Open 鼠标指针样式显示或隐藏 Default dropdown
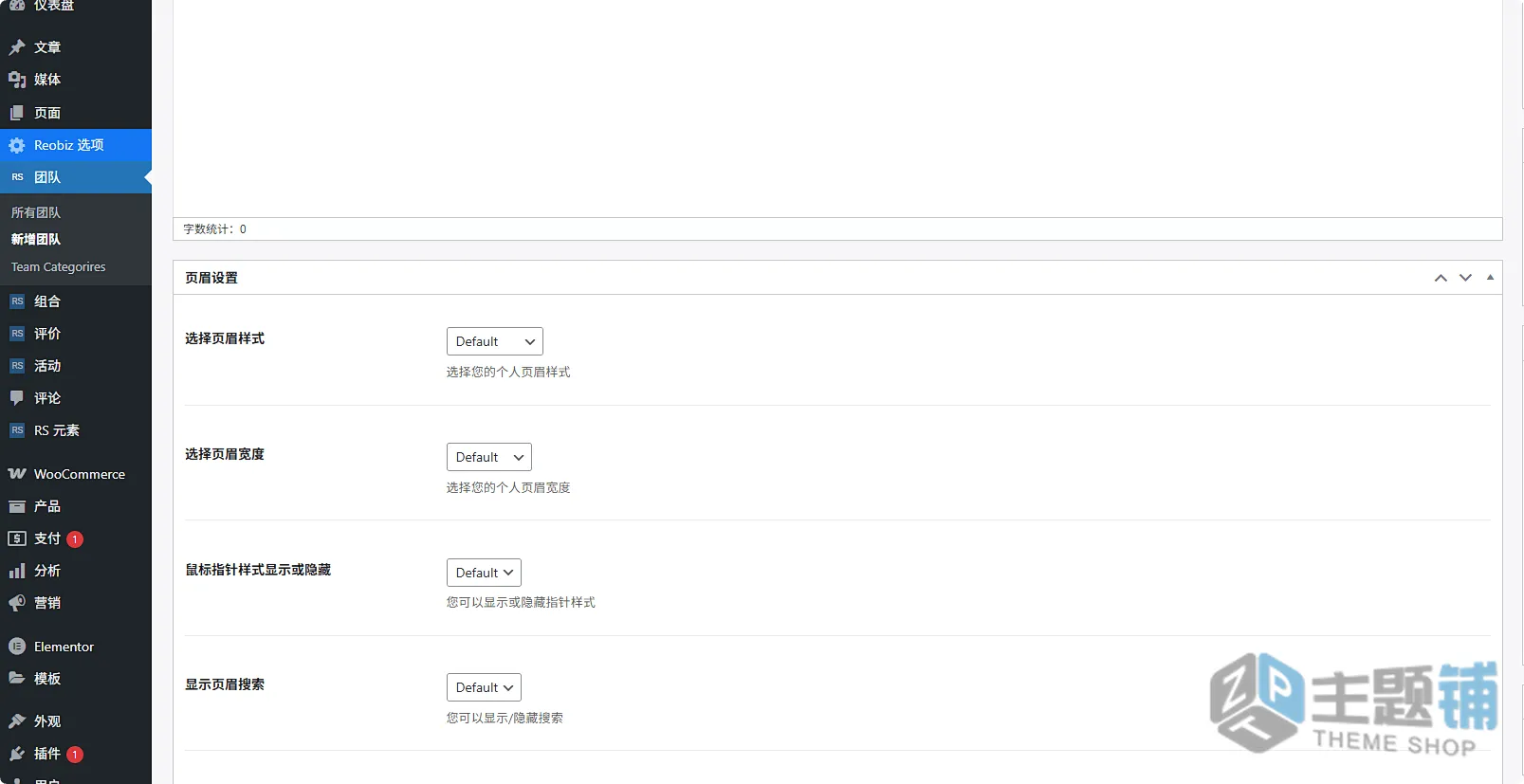This screenshot has width=1524, height=784. click(484, 573)
